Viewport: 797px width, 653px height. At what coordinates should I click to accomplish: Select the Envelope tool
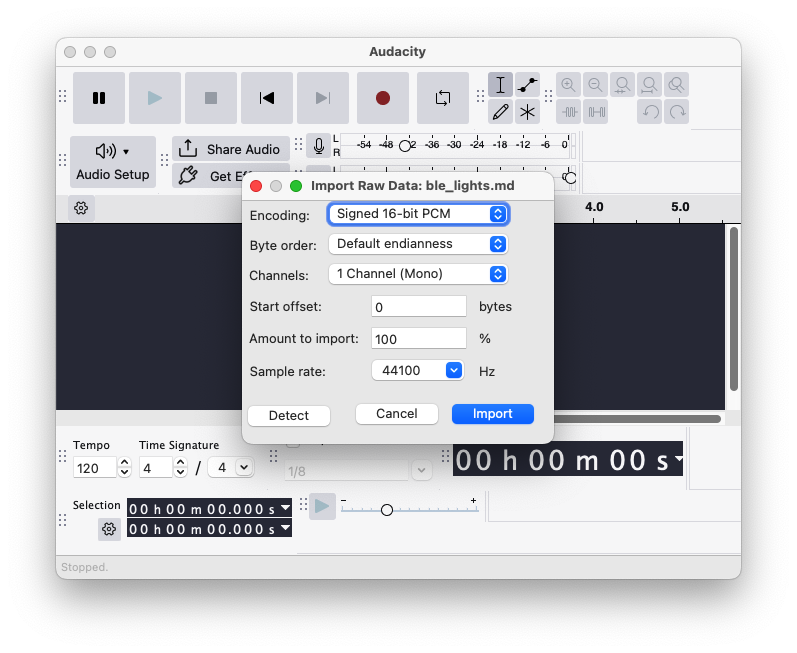[x=528, y=85]
